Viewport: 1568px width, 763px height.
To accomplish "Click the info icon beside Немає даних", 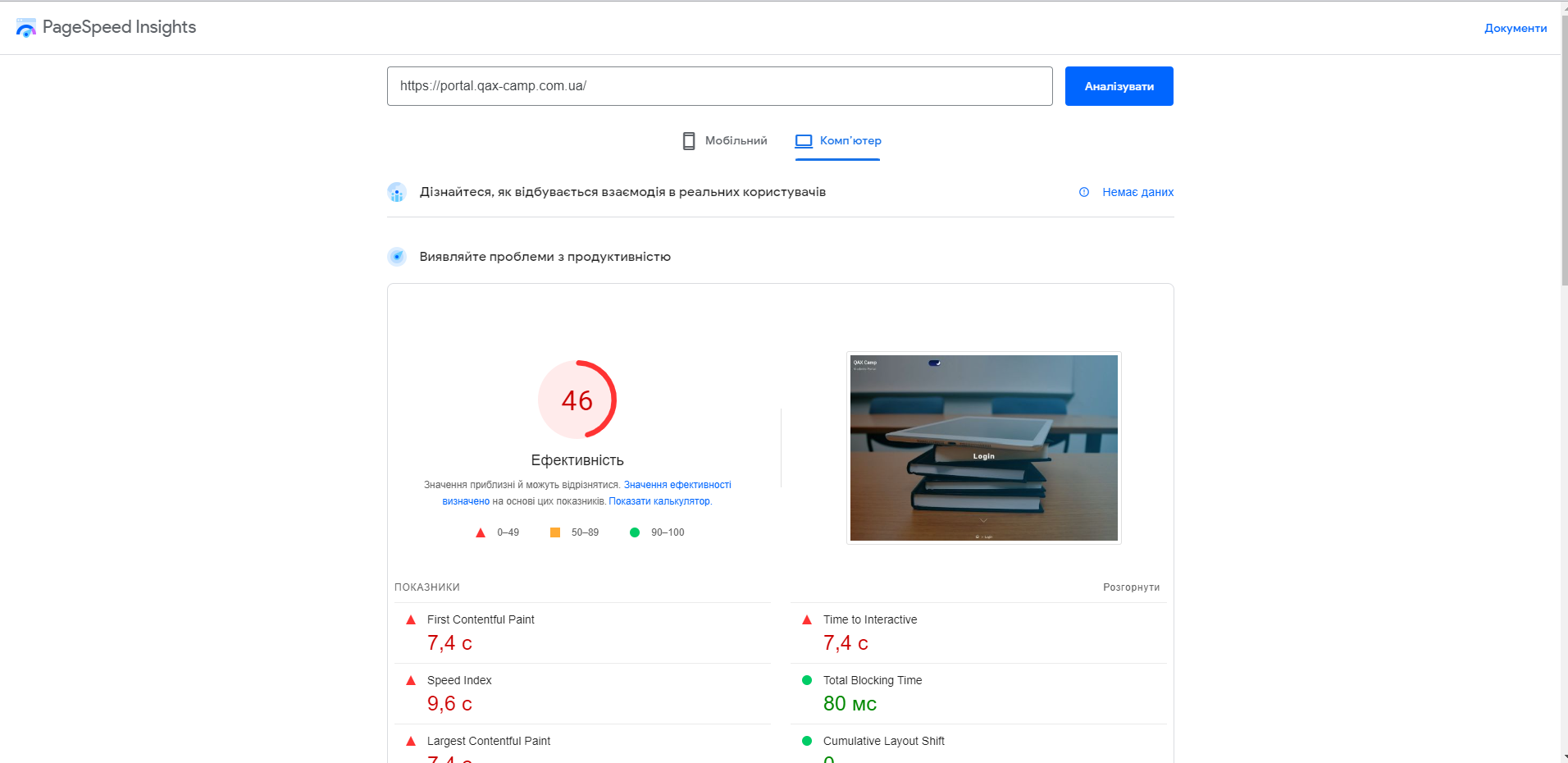I will [x=1084, y=192].
